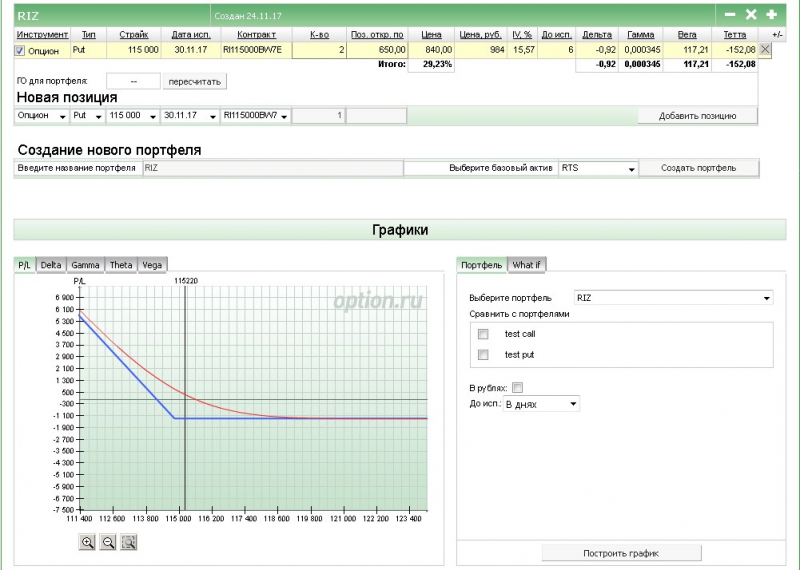800x570 pixels.
Task: Uncheck the Опцион position row checkbox
Action: click(x=20, y=50)
